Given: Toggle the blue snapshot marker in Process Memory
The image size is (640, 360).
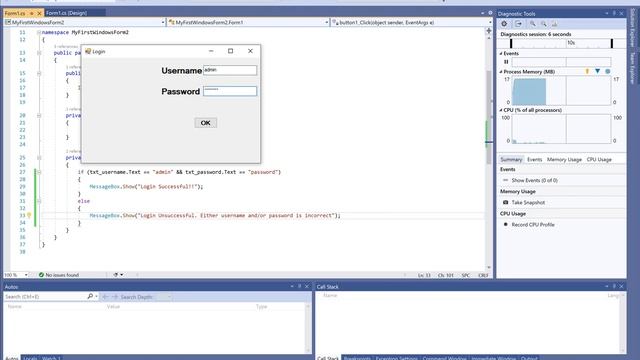Looking at the screenshot, I should pyautogui.click(x=598, y=71).
